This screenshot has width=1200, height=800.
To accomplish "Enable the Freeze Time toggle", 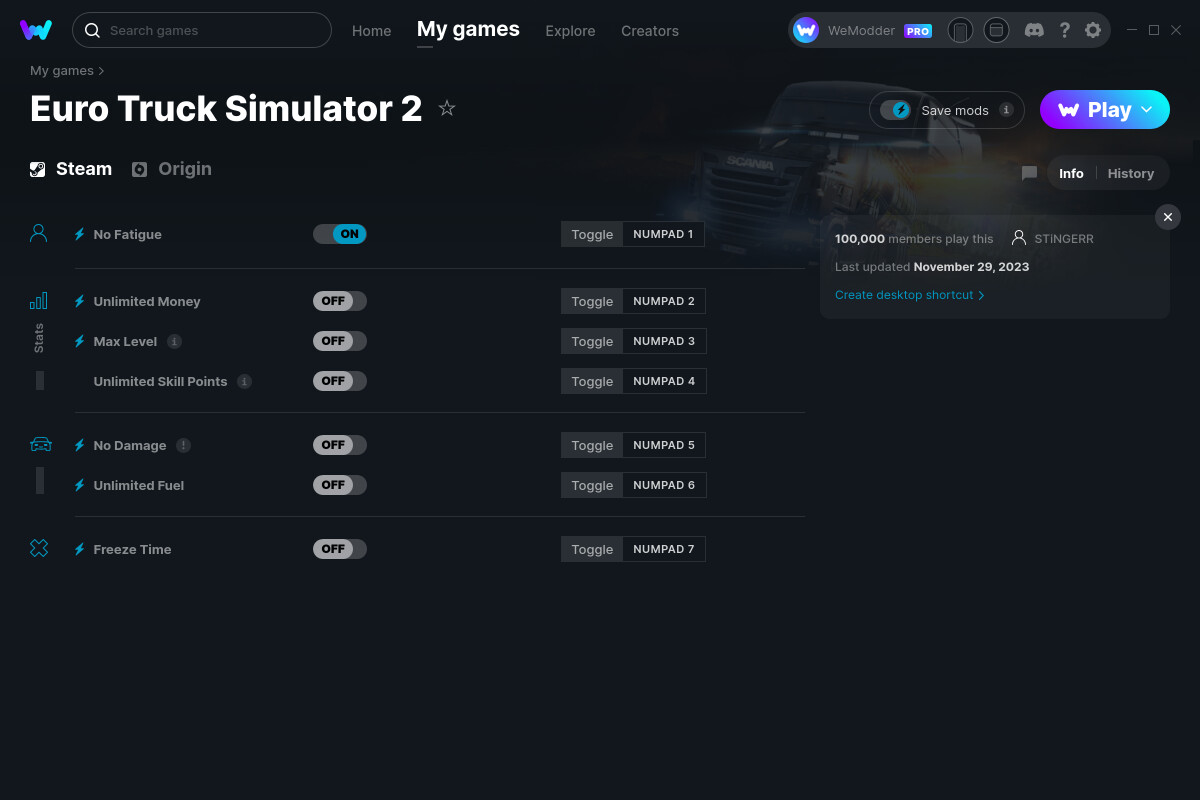I will 340,549.
